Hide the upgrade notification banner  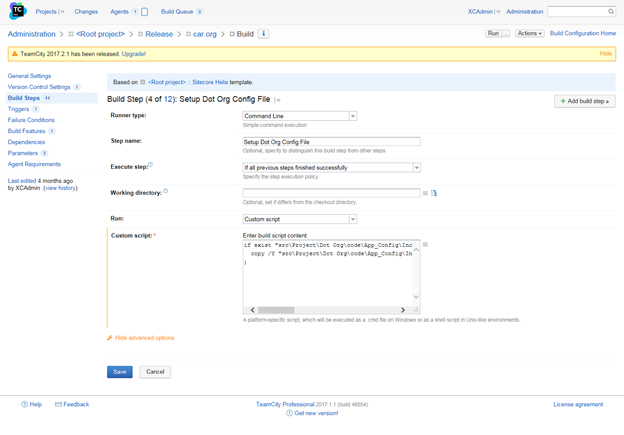606,53
